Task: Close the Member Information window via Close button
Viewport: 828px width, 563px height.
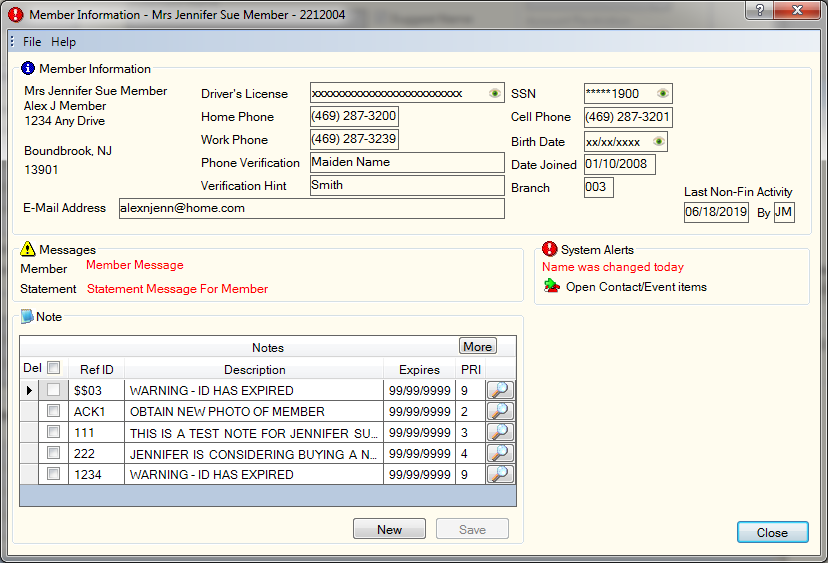Action: tap(772, 532)
